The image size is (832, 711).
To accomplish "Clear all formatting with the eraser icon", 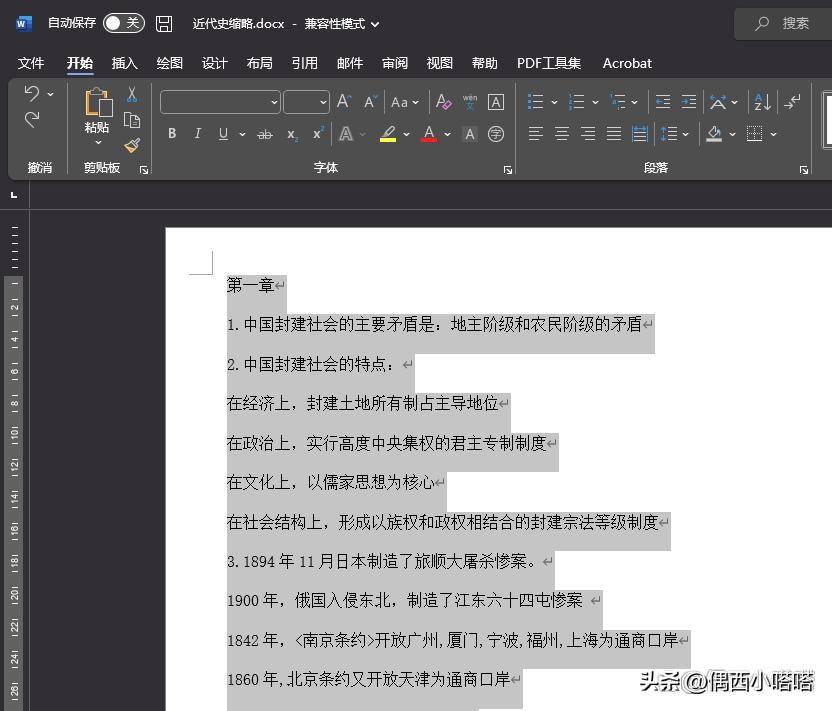I will (442, 101).
